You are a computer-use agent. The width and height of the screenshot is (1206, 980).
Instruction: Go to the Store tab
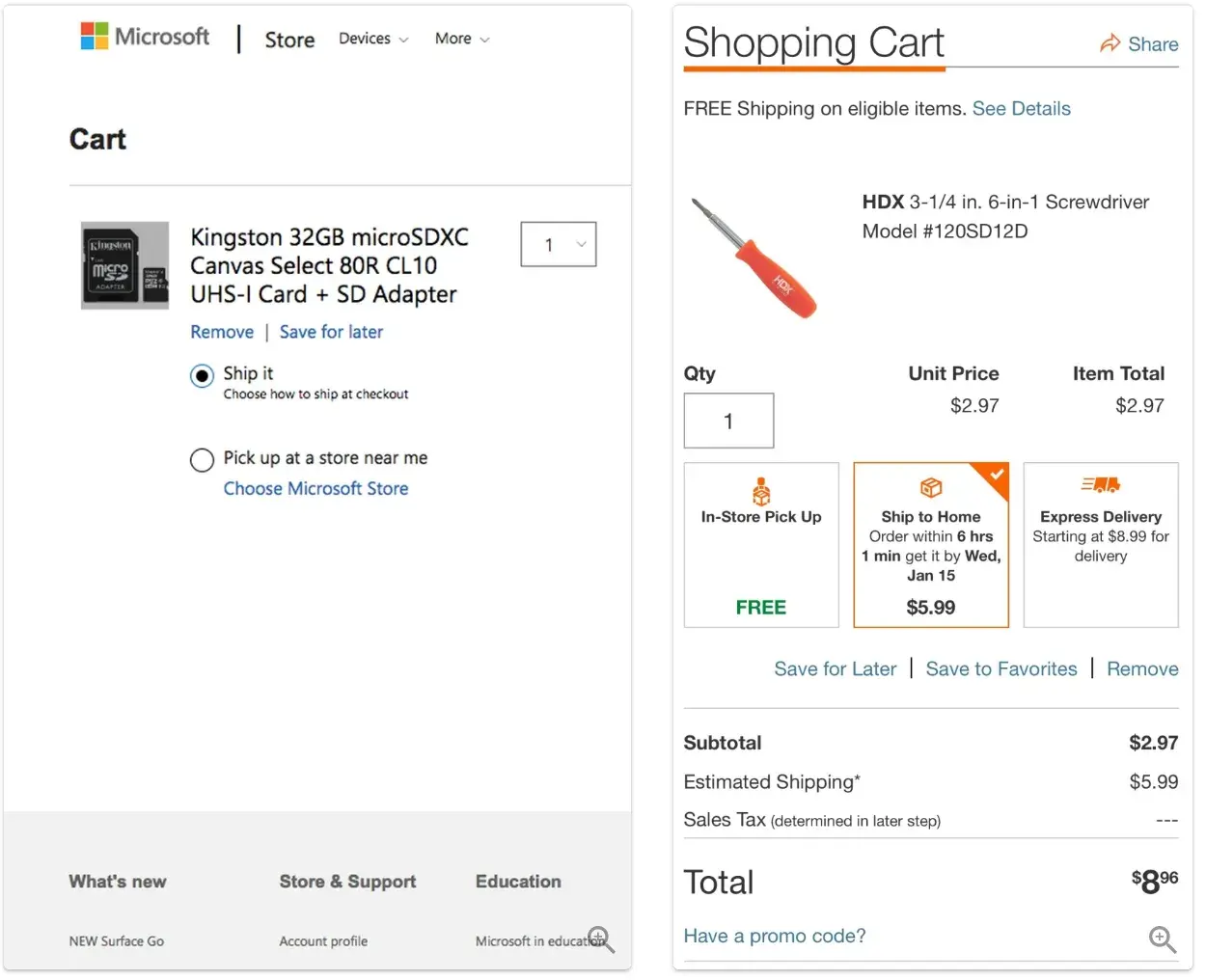coord(289,40)
